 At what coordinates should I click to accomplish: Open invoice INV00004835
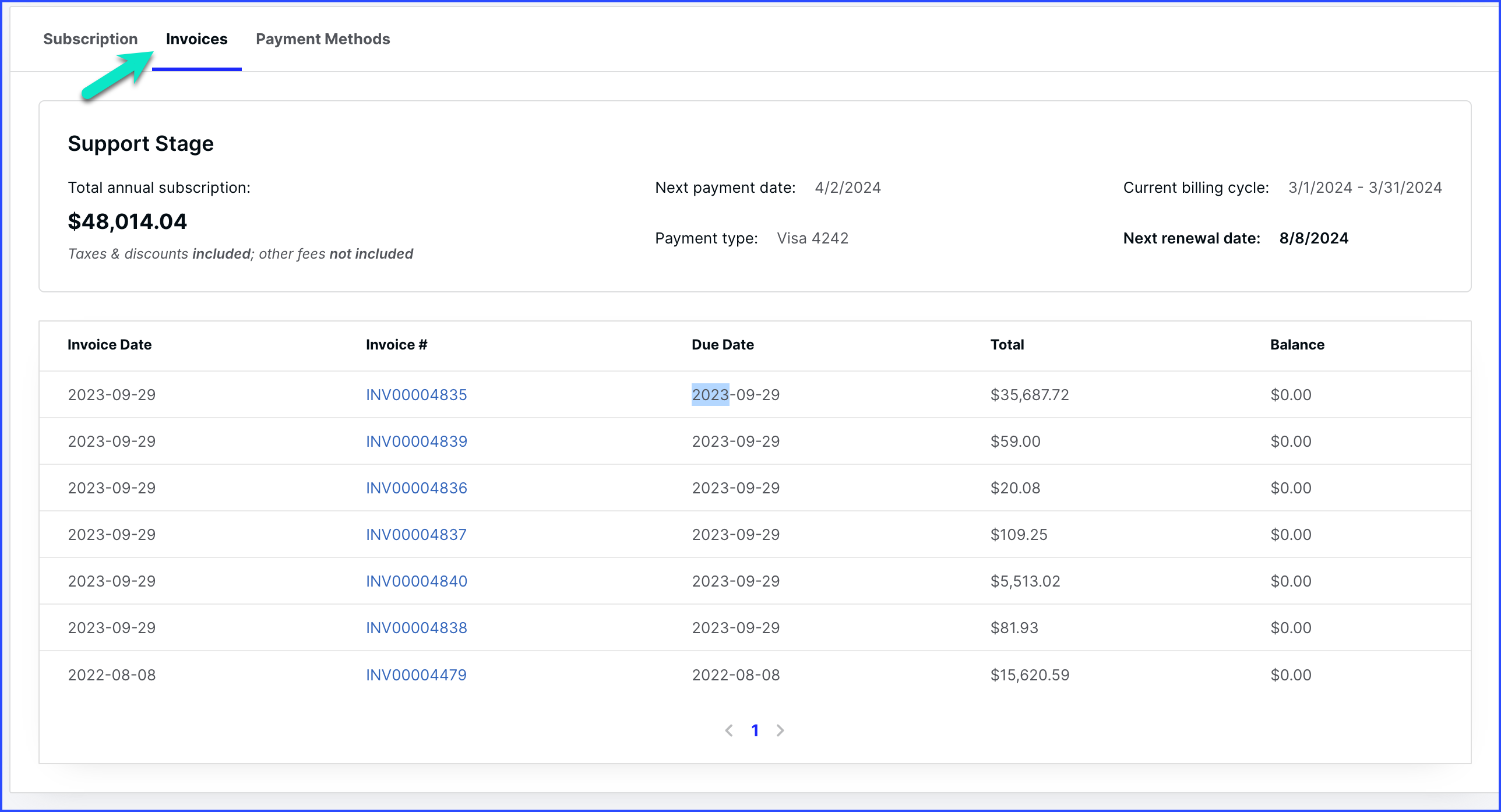pos(416,395)
